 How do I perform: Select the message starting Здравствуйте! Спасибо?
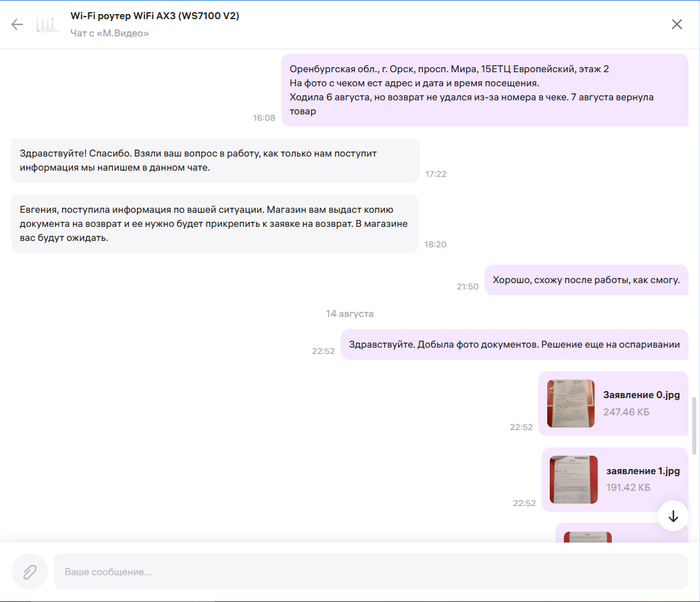tap(215, 160)
